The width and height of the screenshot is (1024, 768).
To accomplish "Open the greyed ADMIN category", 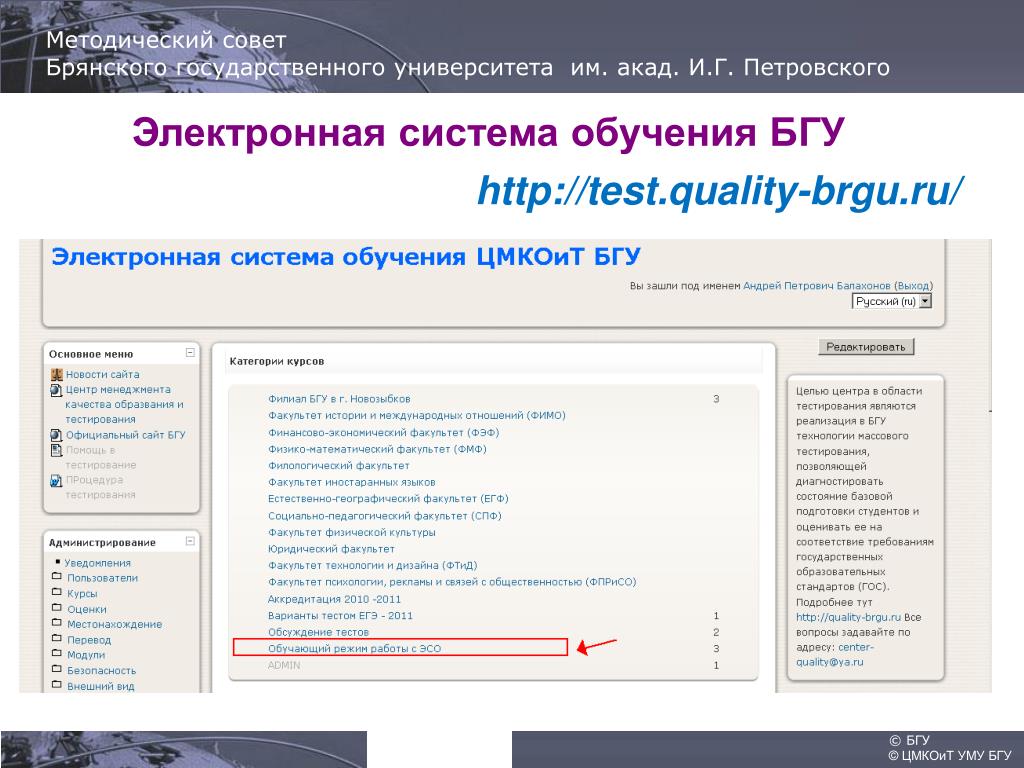I will (283, 665).
